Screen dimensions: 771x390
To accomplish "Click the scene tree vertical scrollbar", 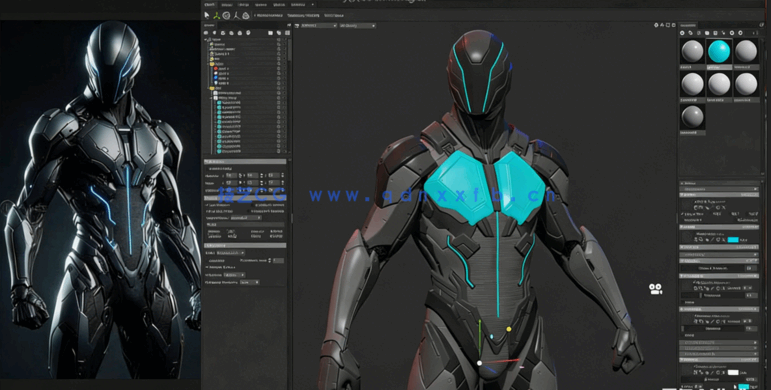I will (289, 49).
